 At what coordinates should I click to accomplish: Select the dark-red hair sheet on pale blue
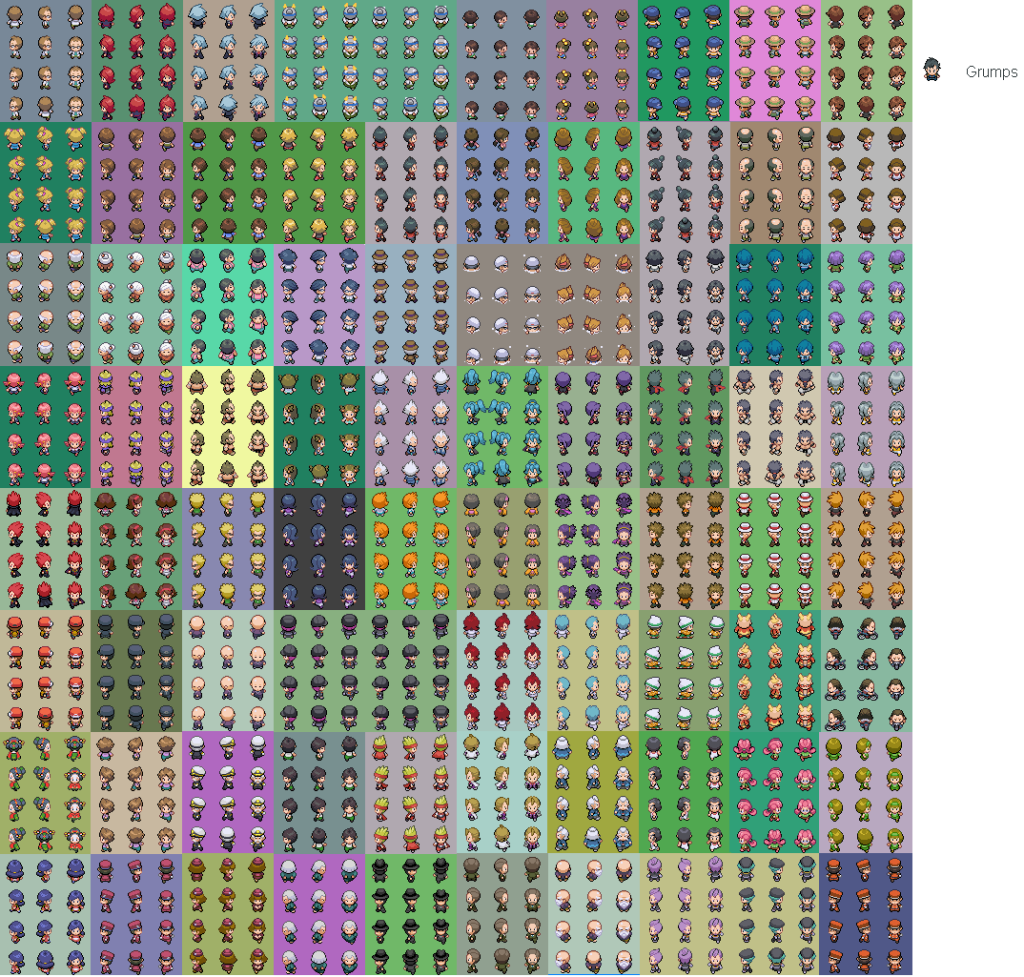coord(502,671)
